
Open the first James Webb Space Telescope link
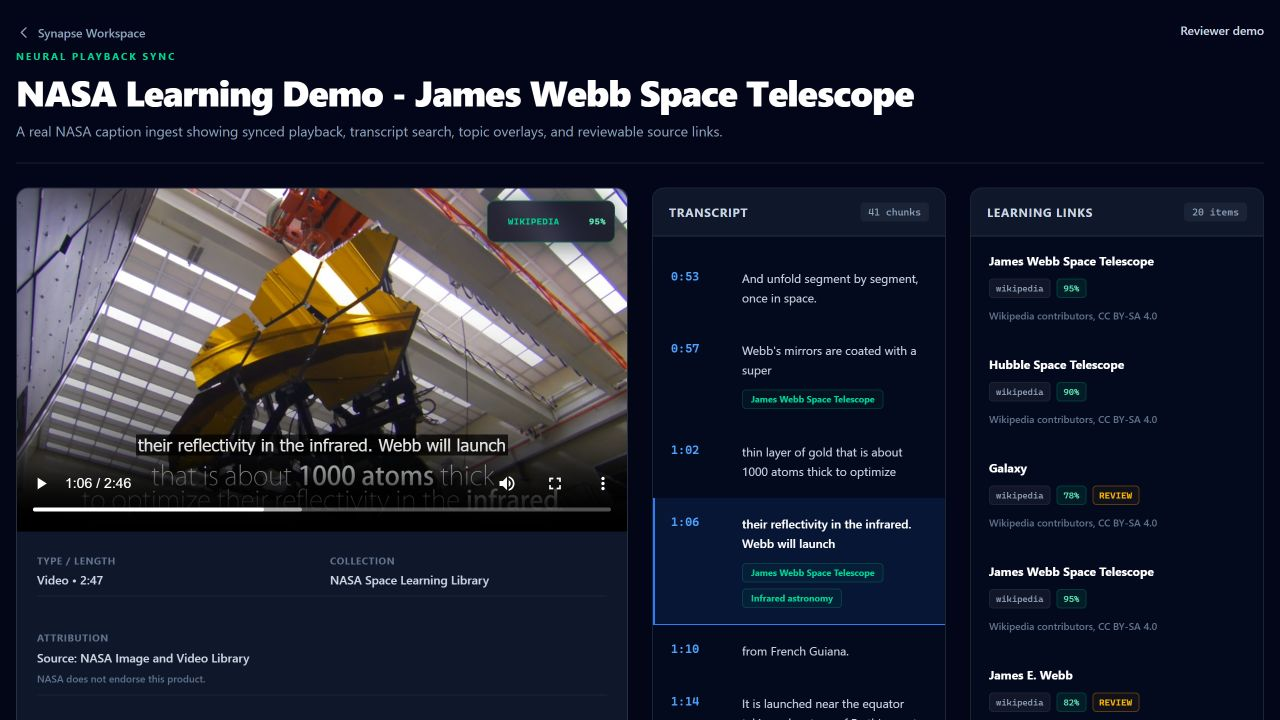coord(1071,262)
